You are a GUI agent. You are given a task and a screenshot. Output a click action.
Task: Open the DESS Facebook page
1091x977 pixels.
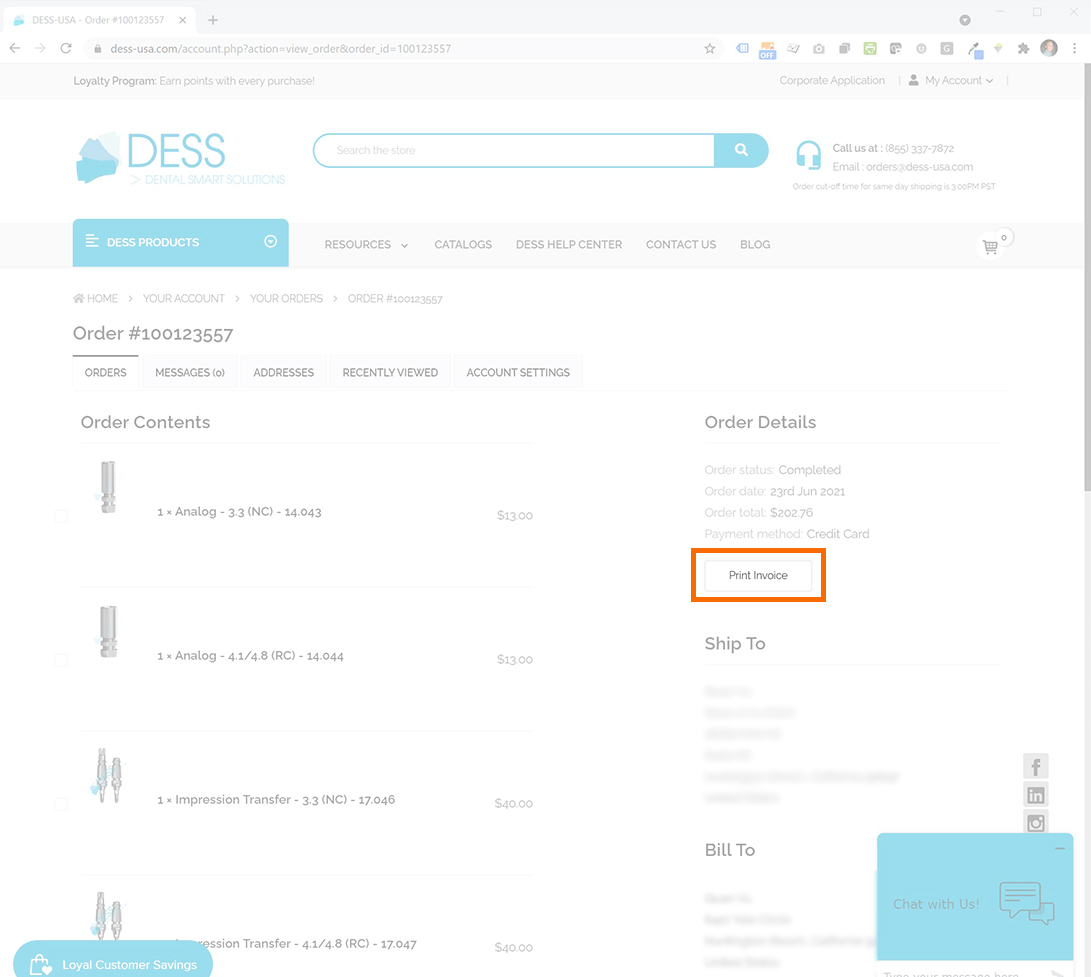point(1035,766)
